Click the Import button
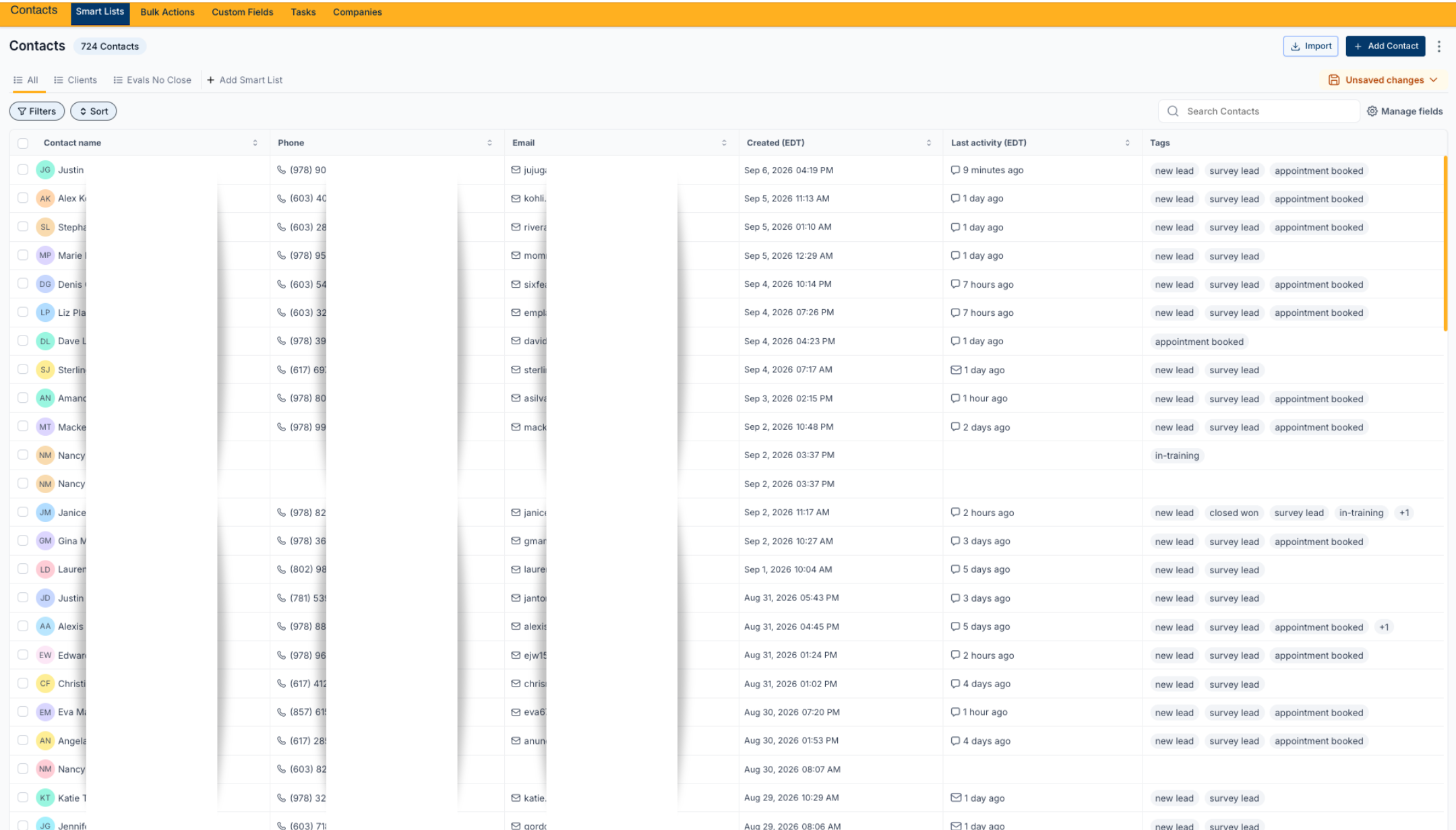Image resolution: width=1456 pixels, height=830 pixels. point(1310,46)
